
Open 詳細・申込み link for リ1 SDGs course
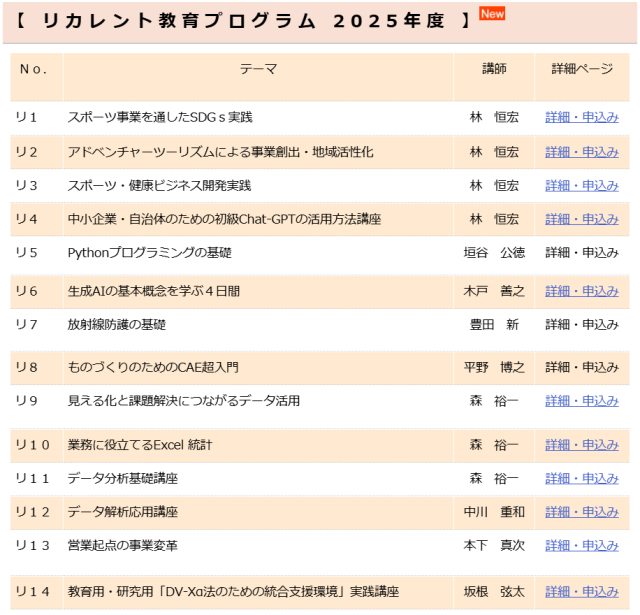point(581,118)
